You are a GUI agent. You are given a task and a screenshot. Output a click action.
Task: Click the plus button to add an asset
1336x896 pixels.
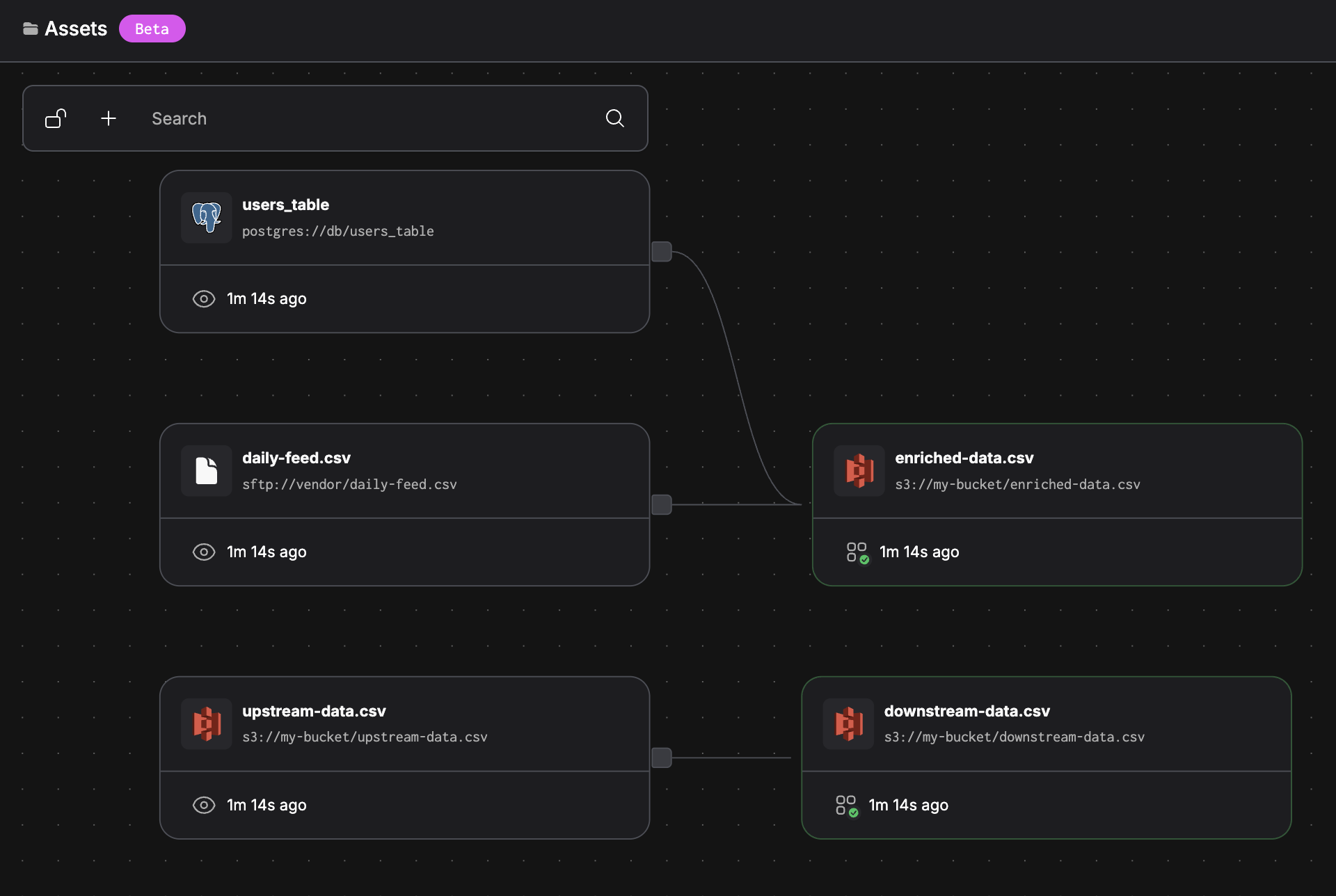tap(108, 118)
